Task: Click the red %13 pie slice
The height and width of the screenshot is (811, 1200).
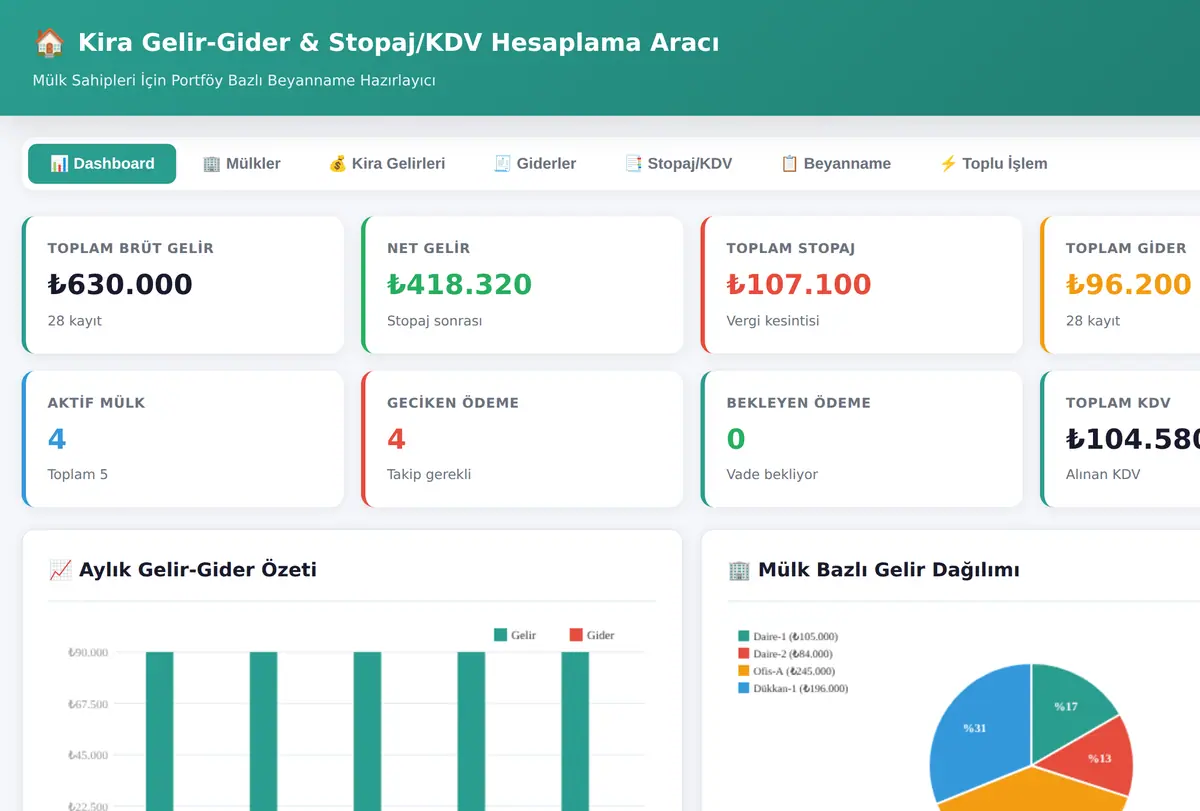Action: [1098, 757]
